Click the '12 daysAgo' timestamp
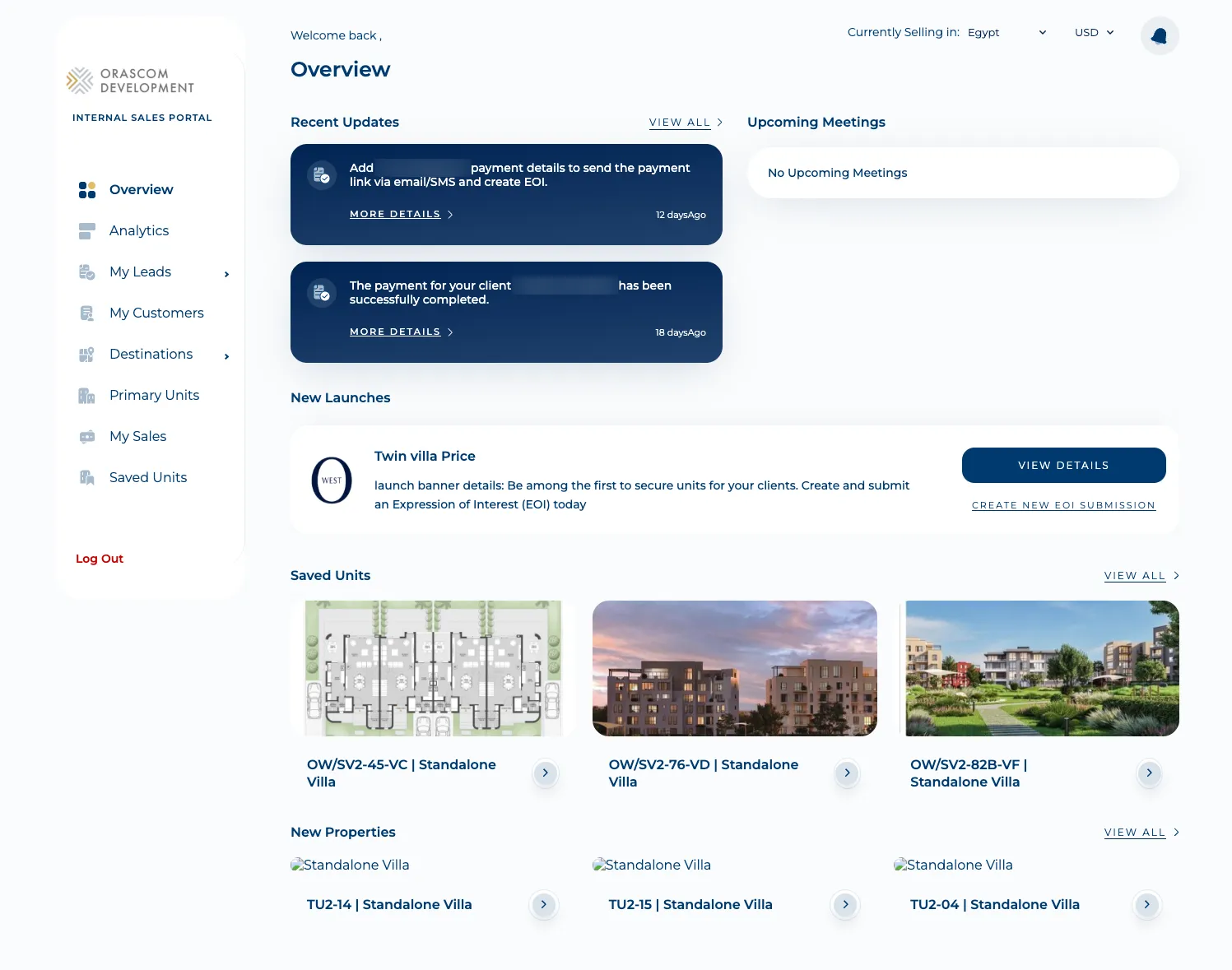 click(681, 215)
